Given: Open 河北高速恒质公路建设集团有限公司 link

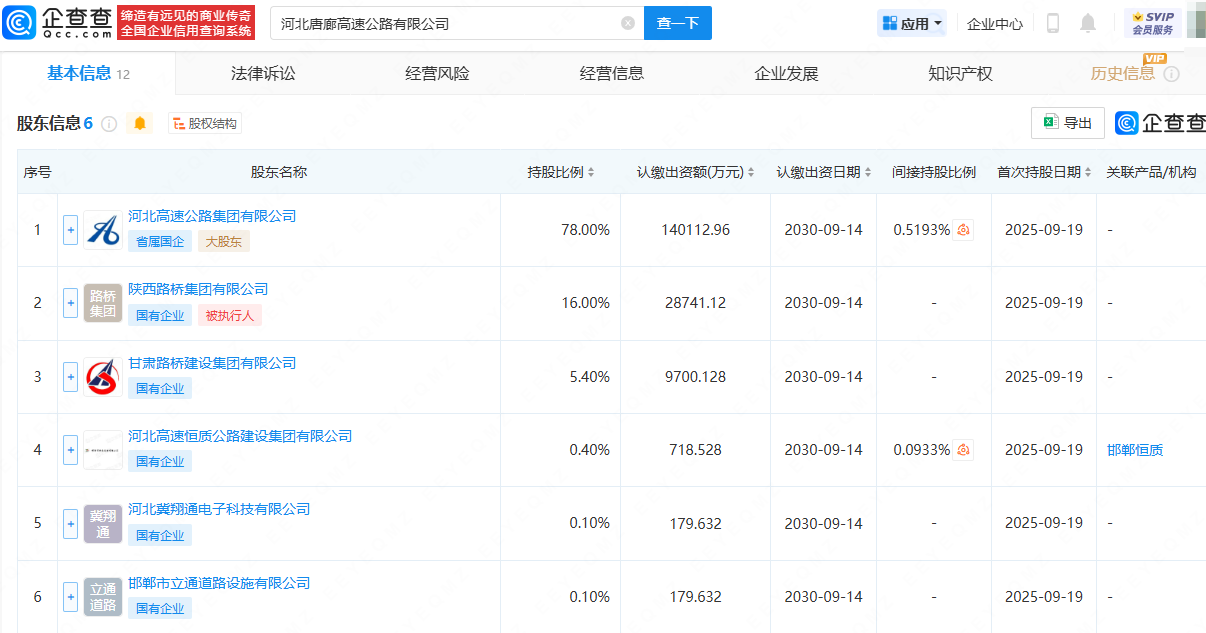Looking at the screenshot, I should point(240,436).
